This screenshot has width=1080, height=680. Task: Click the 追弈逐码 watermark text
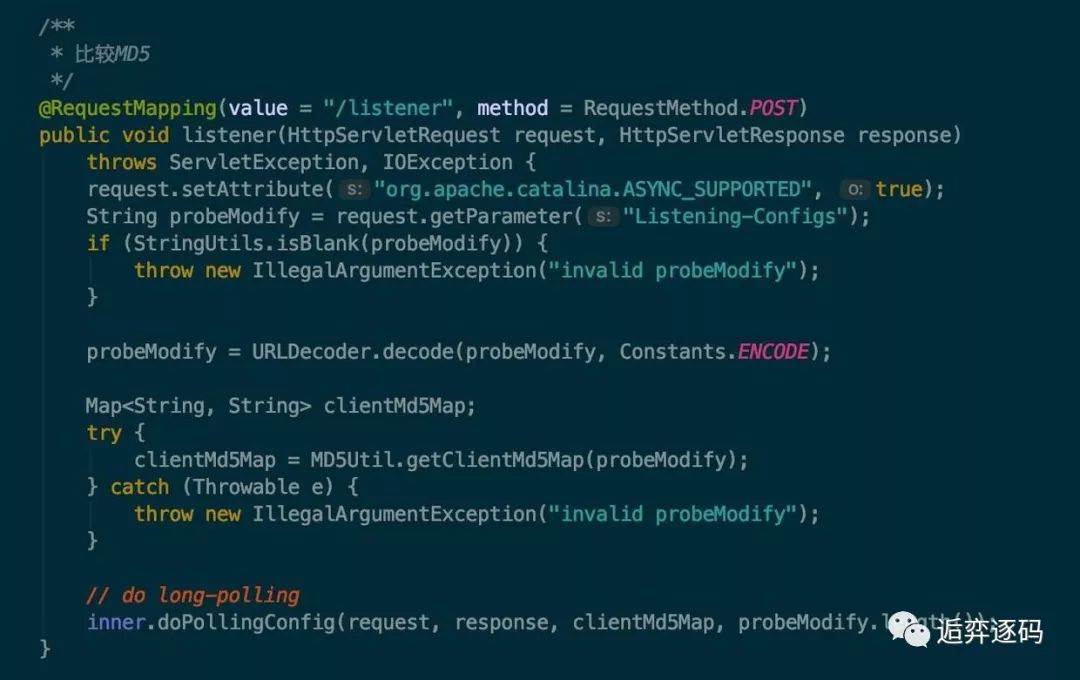[990, 631]
